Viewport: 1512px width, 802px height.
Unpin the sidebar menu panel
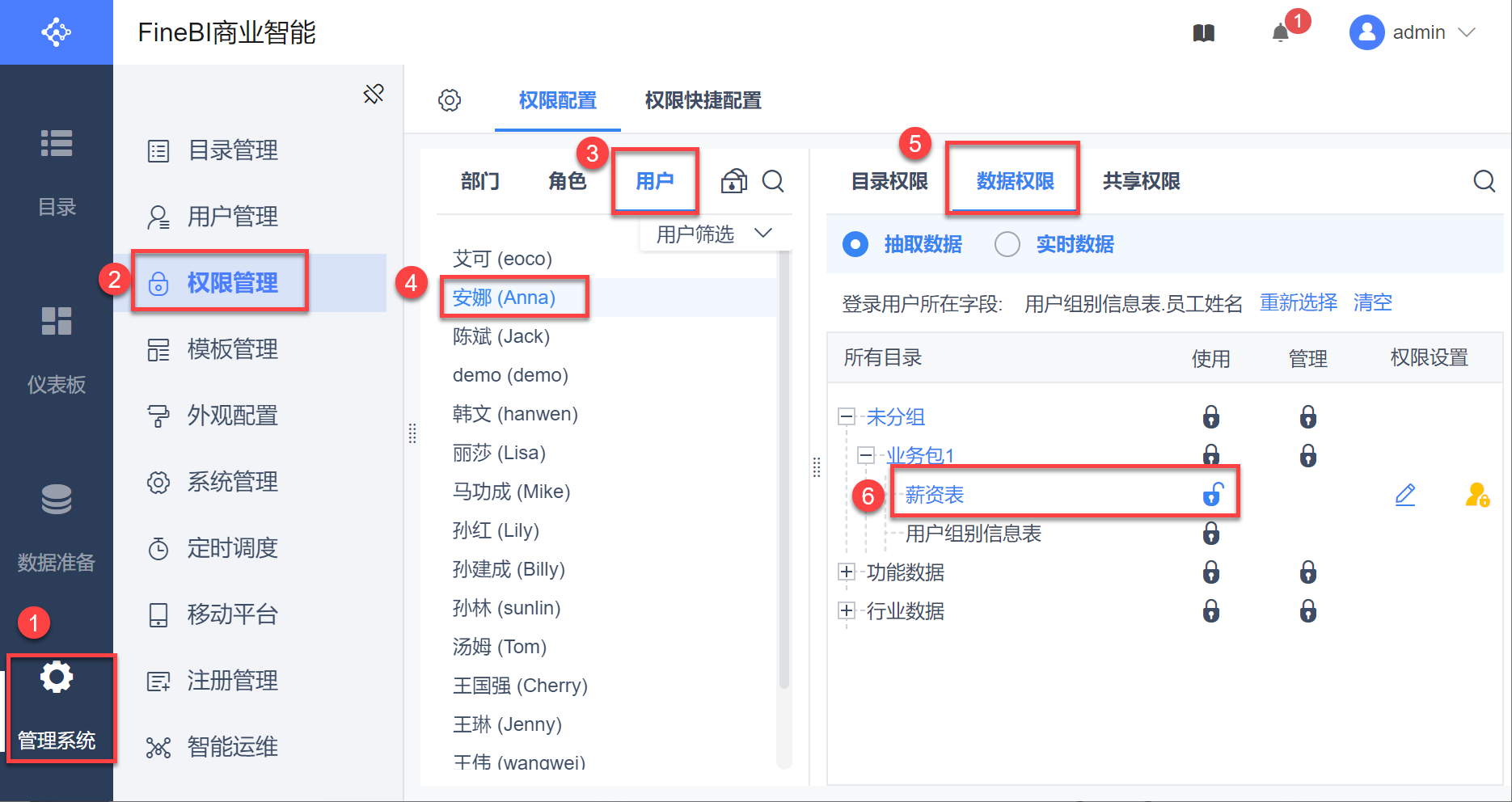(x=374, y=95)
